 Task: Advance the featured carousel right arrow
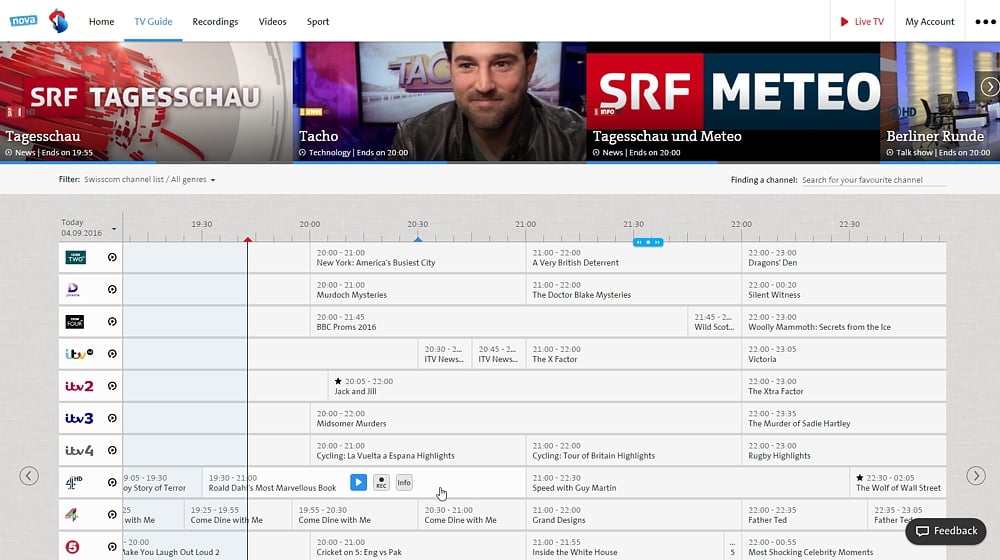click(x=990, y=87)
